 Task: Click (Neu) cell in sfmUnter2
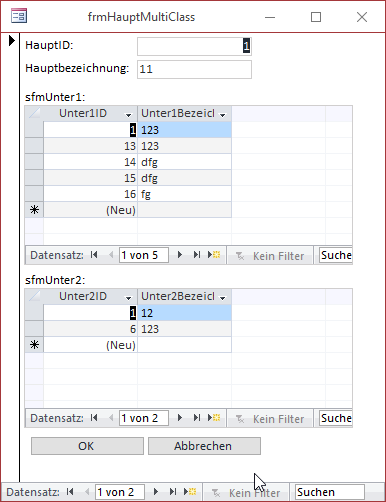(90, 345)
